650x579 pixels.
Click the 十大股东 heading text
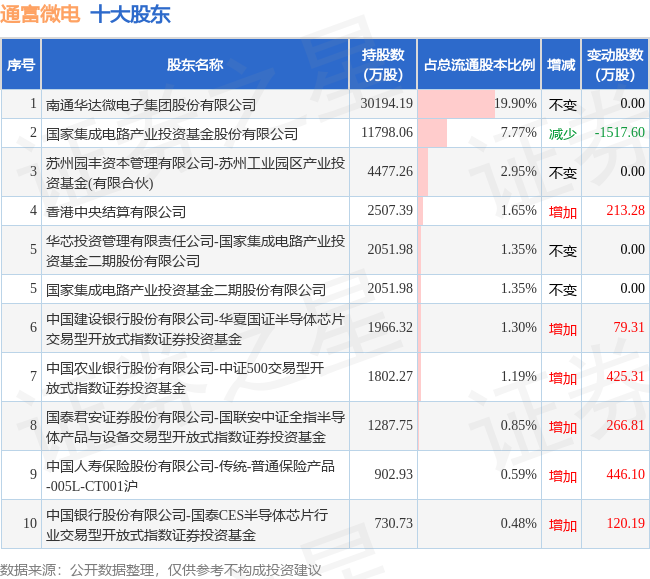coord(130,14)
